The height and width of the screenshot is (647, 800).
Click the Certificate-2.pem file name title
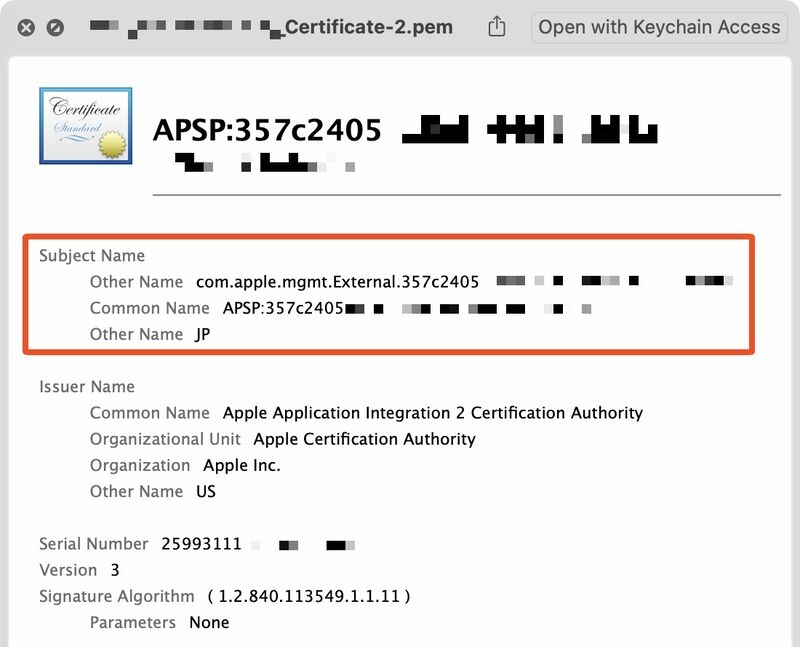[x=367, y=27]
